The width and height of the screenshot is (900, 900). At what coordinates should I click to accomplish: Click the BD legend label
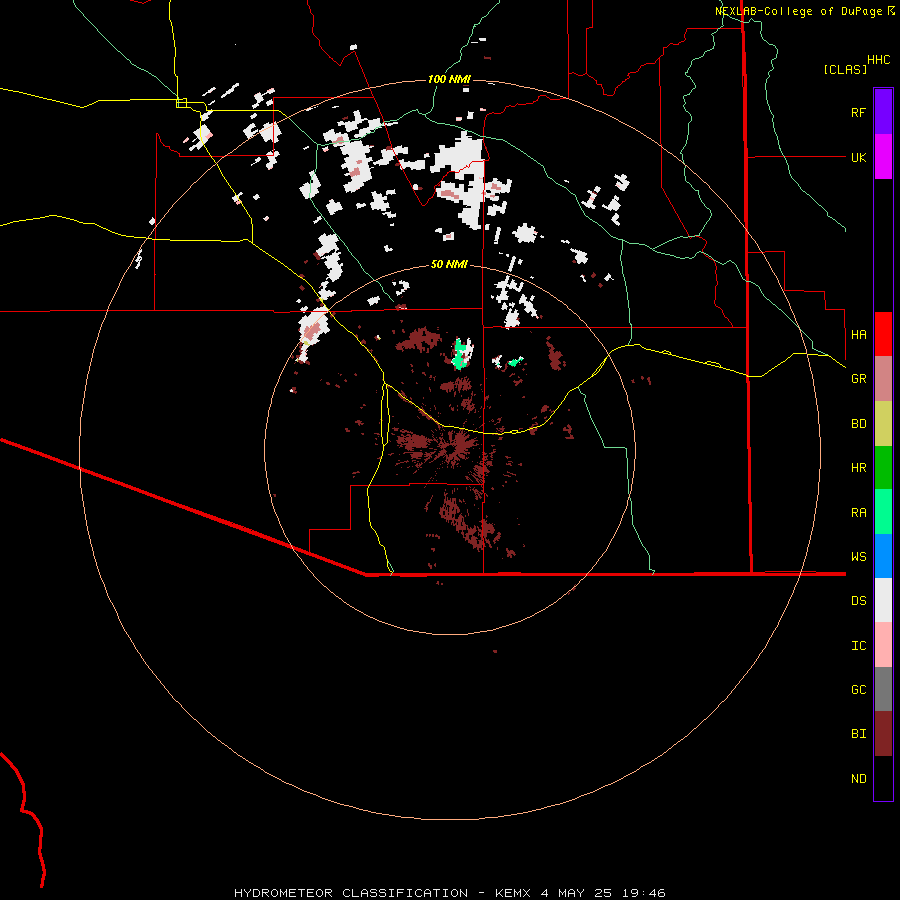click(x=858, y=424)
